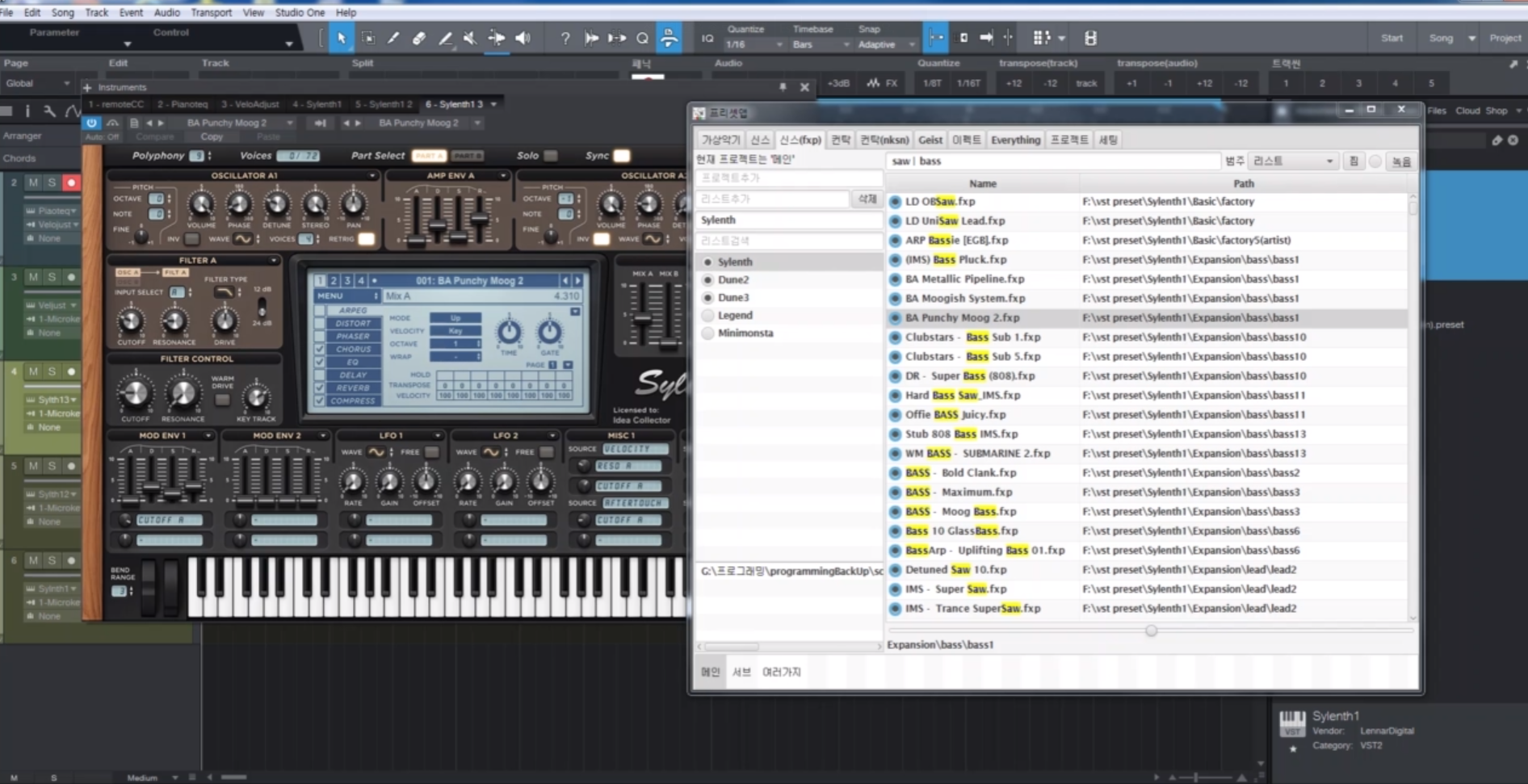Screen dimensions: 1528x784
Task: Click the 삭제 delete button
Action: (x=867, y=199)
